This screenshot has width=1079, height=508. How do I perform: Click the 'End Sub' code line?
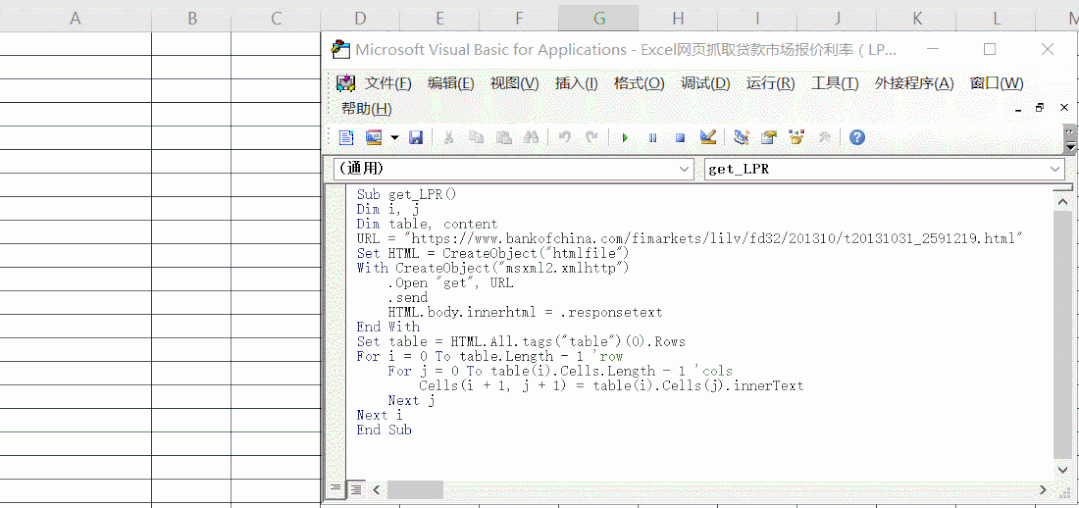point(384,430)
